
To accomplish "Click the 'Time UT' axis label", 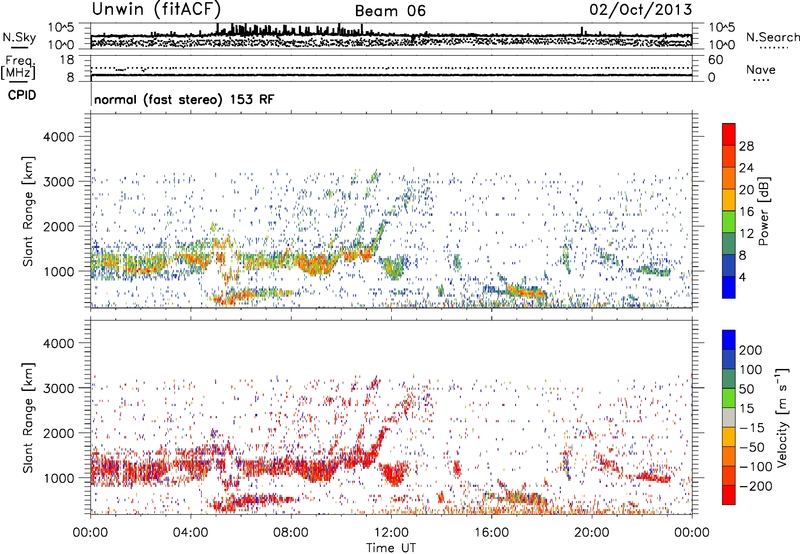I will [391, 547].
